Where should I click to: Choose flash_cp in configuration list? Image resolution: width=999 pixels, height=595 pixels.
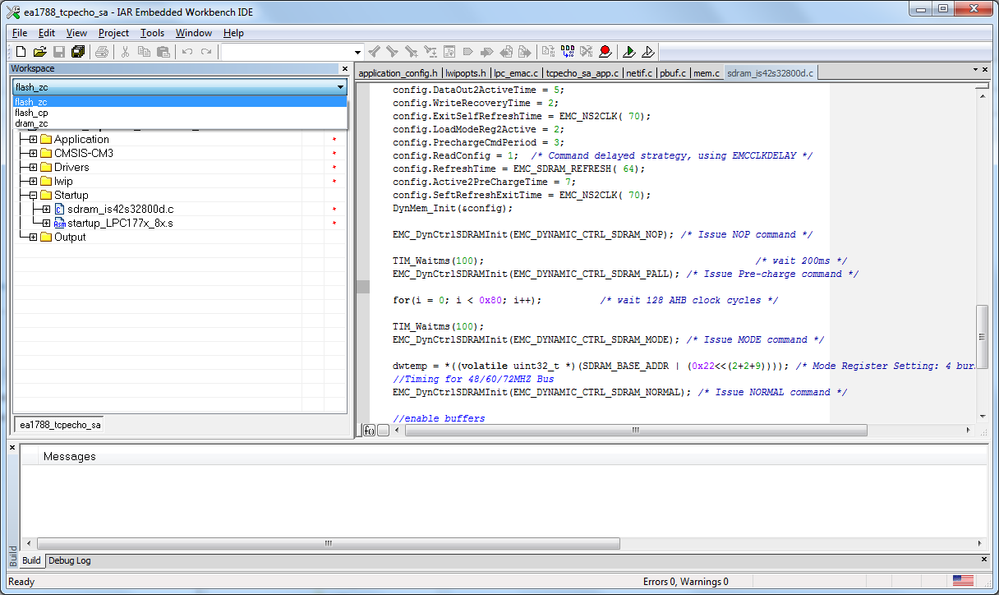180,113
